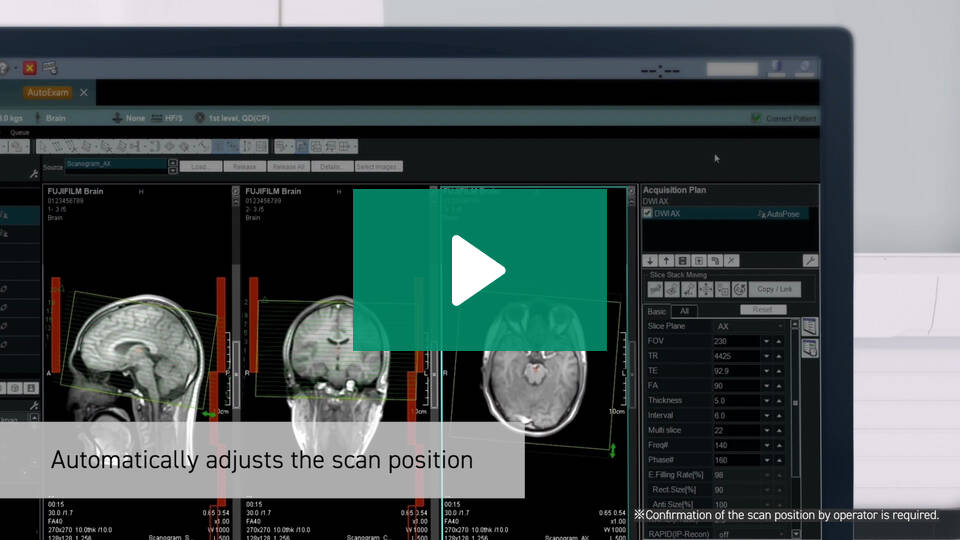960x540 pixels.
Task: Increase the TR value with up arrow
Action: [x=779, y=356]
